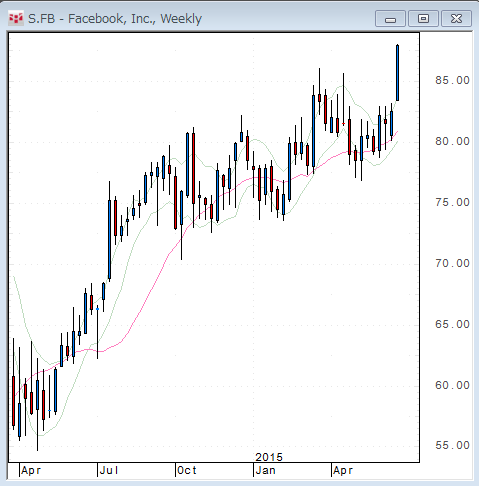The image size is (479, 486).
Task: Click the 65.00 price axis label
Action: (x=452, y=324)
